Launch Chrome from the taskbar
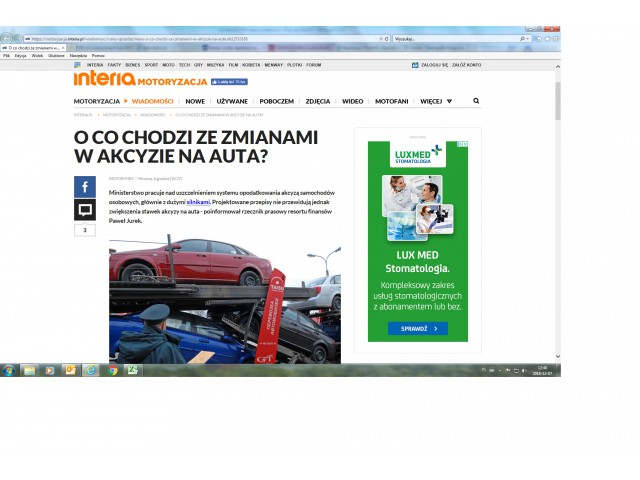Image resolution: width=640 pixels, height=480 pixels. point(112,370)
